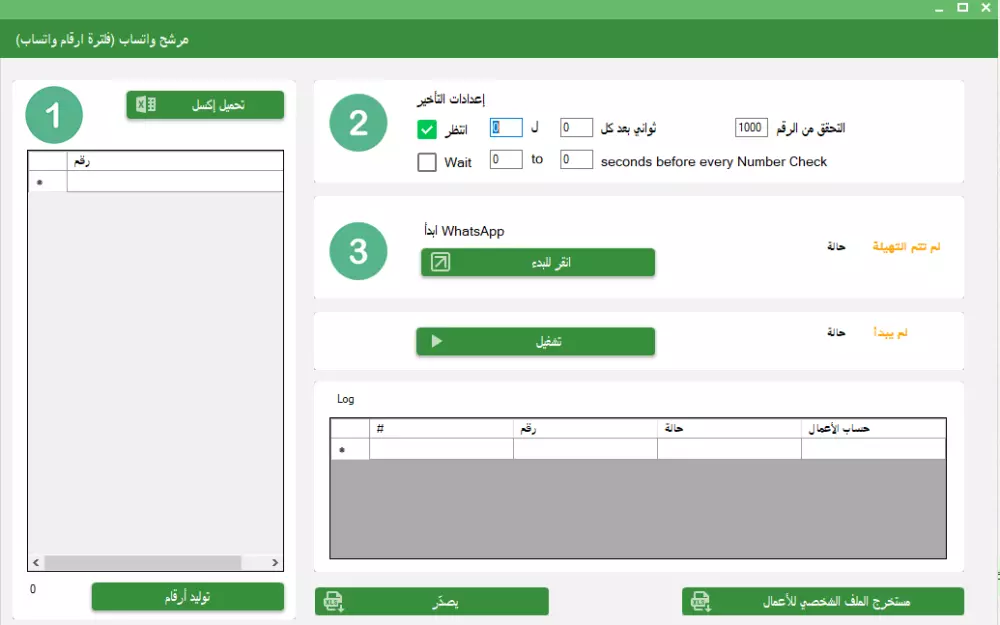Click the التحقق من الرقم label
The image size is (1000, 625).
pos(811,128)
